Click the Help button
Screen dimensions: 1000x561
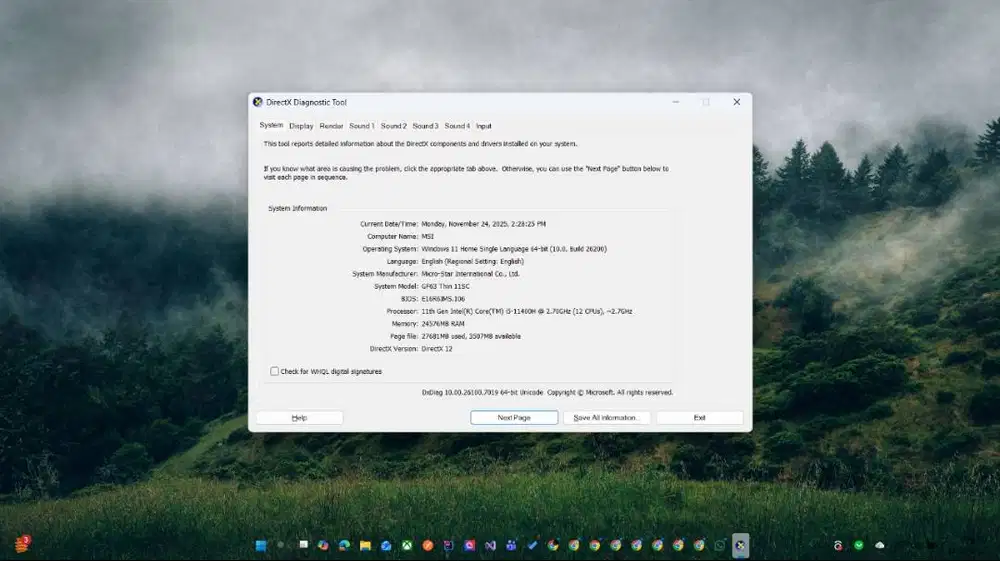(x=299, y=417)
